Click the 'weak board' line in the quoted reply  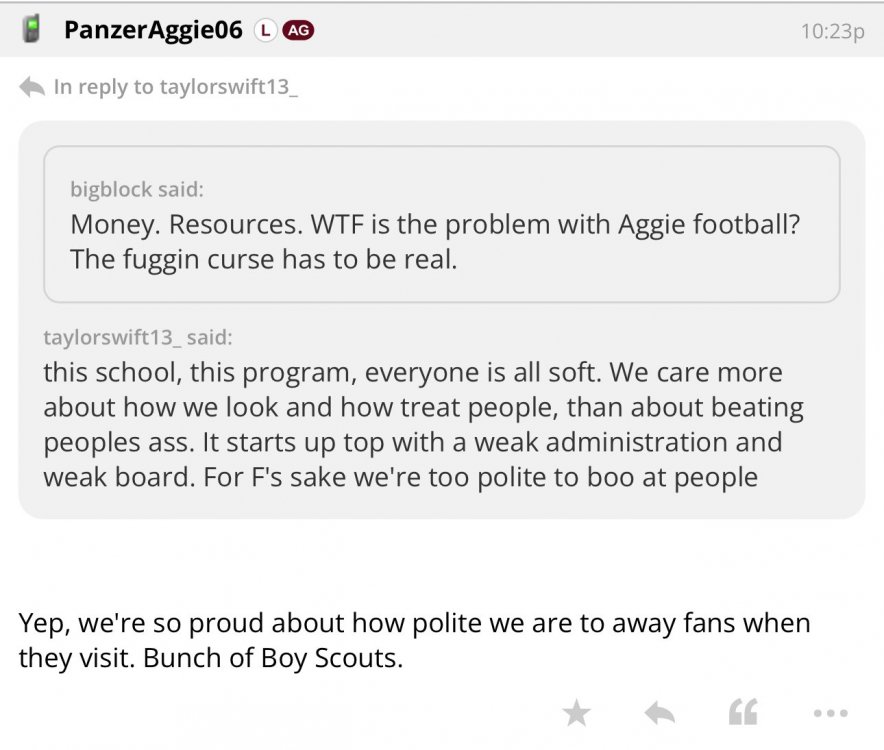(400, 477)
